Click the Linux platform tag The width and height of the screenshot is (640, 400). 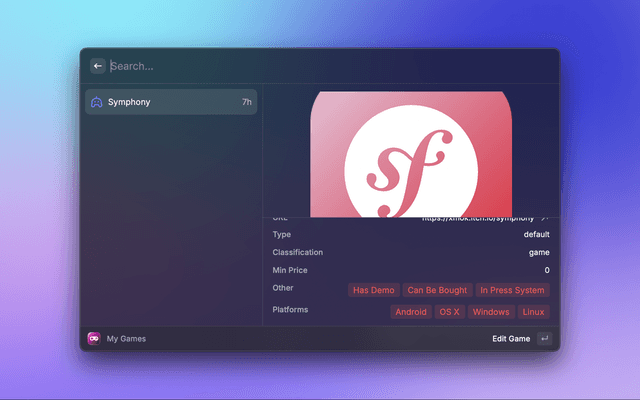pyautogui.click(x=533, y=312)
